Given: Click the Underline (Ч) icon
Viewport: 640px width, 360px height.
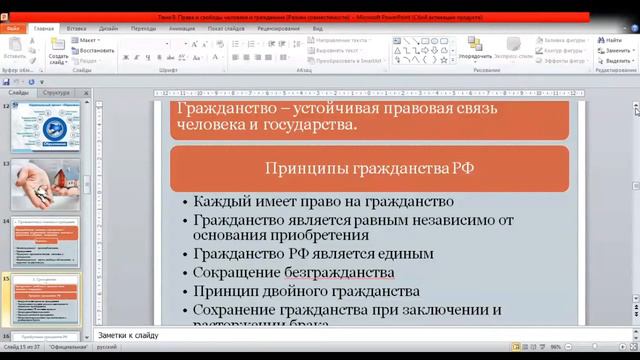Looking at the screenshot, I should [x=148, y=58].
